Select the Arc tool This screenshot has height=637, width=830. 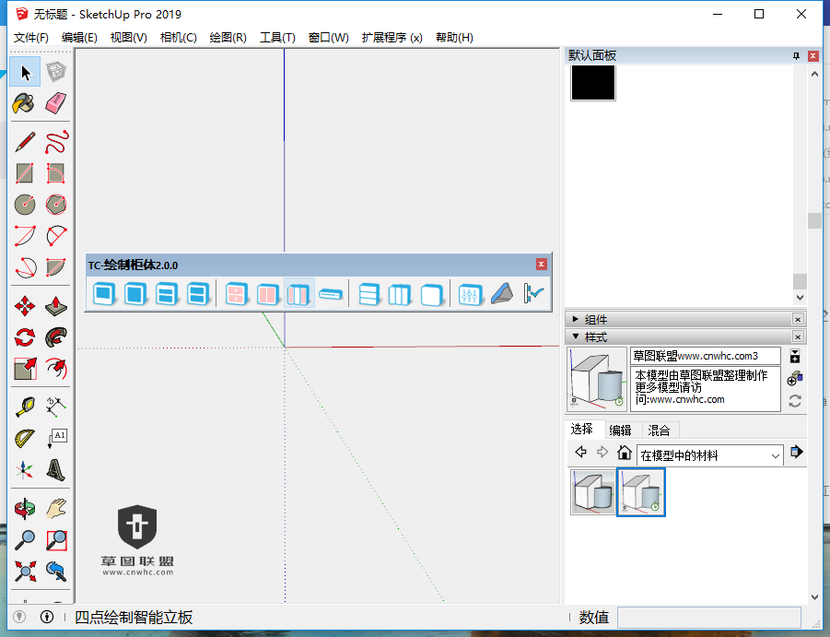tap(25, 236)
